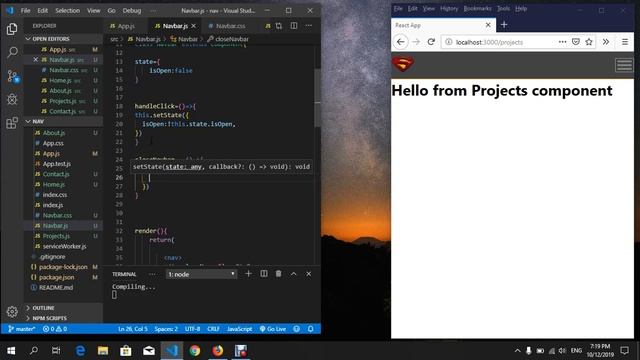The width and height of the screenshot is (640, 360).
Task: Open the terminal selector dropdown showing 1: node
Action: [x=201, y=274]
